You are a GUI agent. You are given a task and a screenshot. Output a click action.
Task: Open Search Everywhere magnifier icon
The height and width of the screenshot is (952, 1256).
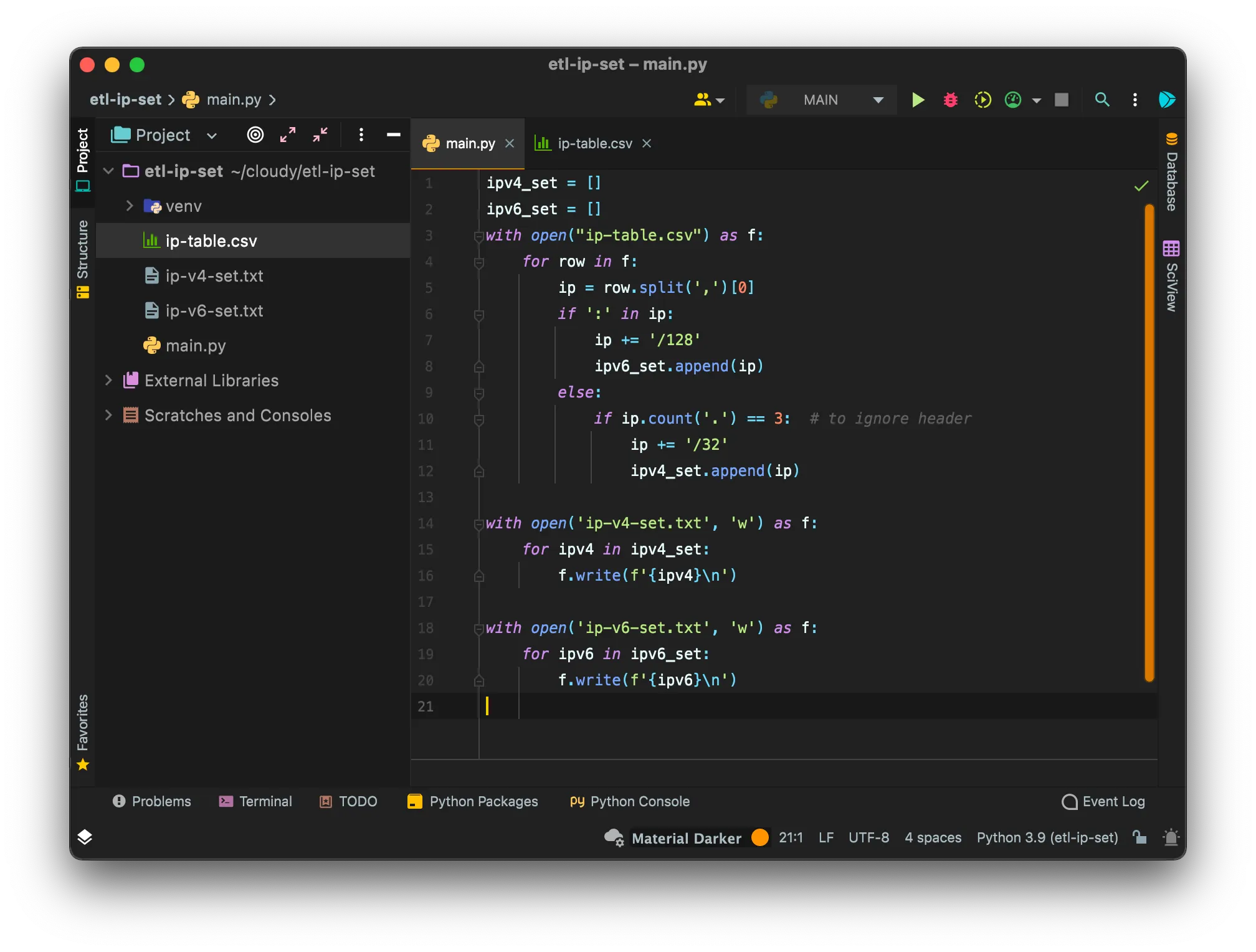[1101, 100]
